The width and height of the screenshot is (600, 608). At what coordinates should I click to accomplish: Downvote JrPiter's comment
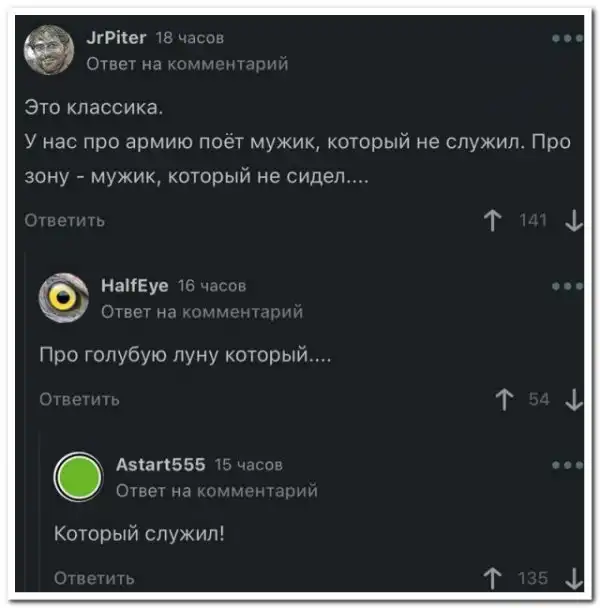574,221
